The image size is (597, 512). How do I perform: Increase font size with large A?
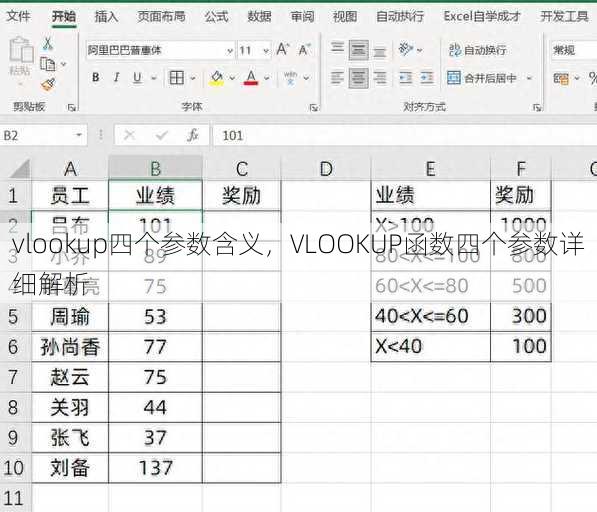pyautogui.click(x=283, y=49)
